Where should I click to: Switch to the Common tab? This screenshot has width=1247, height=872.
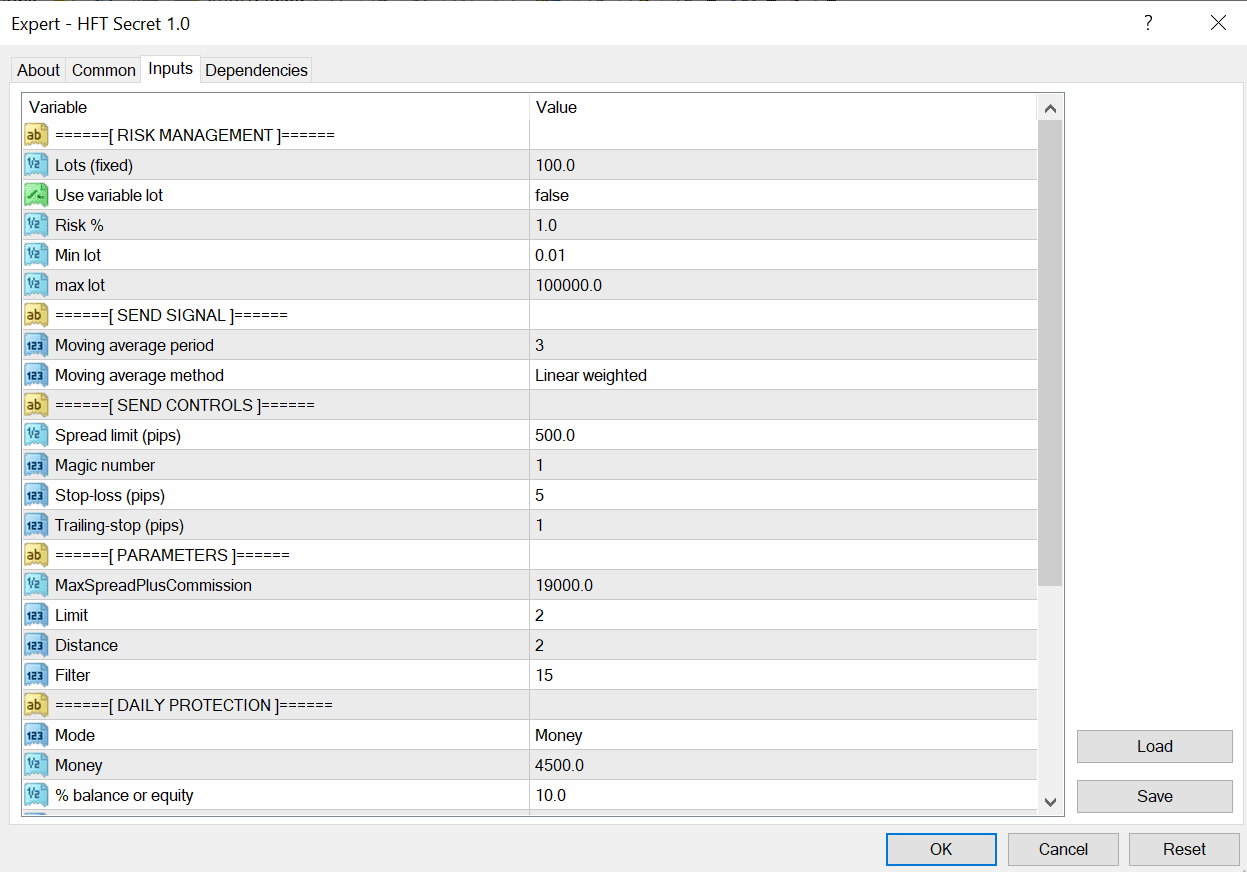click(104, 70)
